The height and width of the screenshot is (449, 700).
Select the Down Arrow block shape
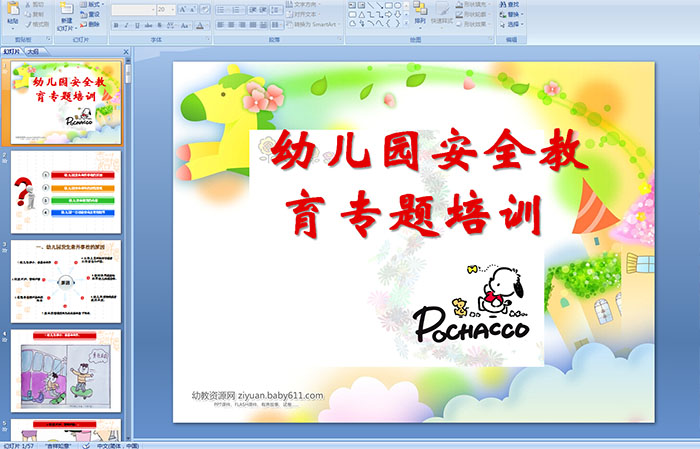coord(398,15)
